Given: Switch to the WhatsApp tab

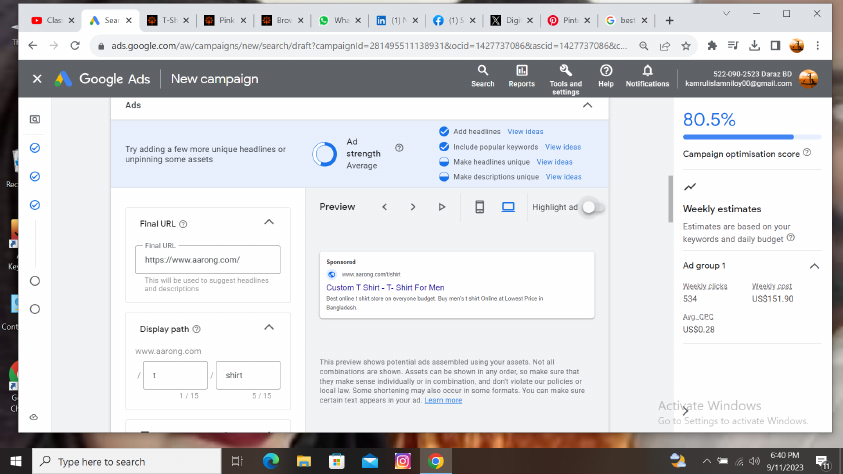Looking at the screenshot, I should click(340, 20).
